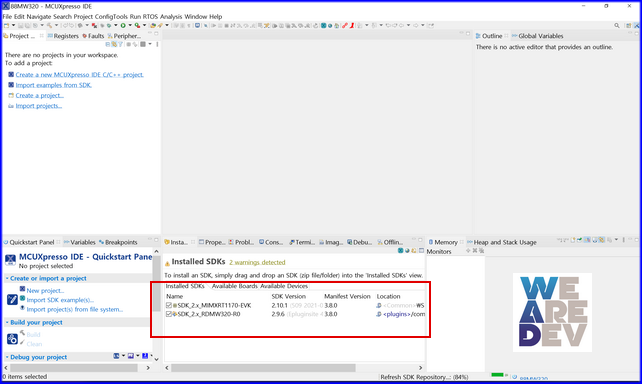
Task: Uncheck SDK_2.x_MIMXRT1170-EVK checkbox
Action: click(x=169, y=305)
